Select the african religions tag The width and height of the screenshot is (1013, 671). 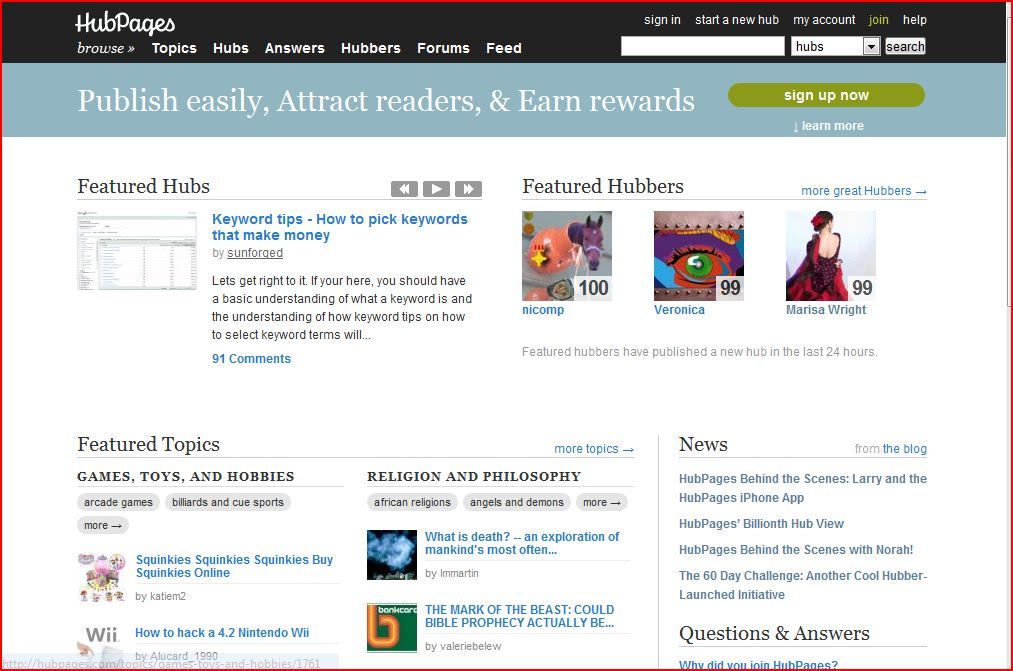412,502
